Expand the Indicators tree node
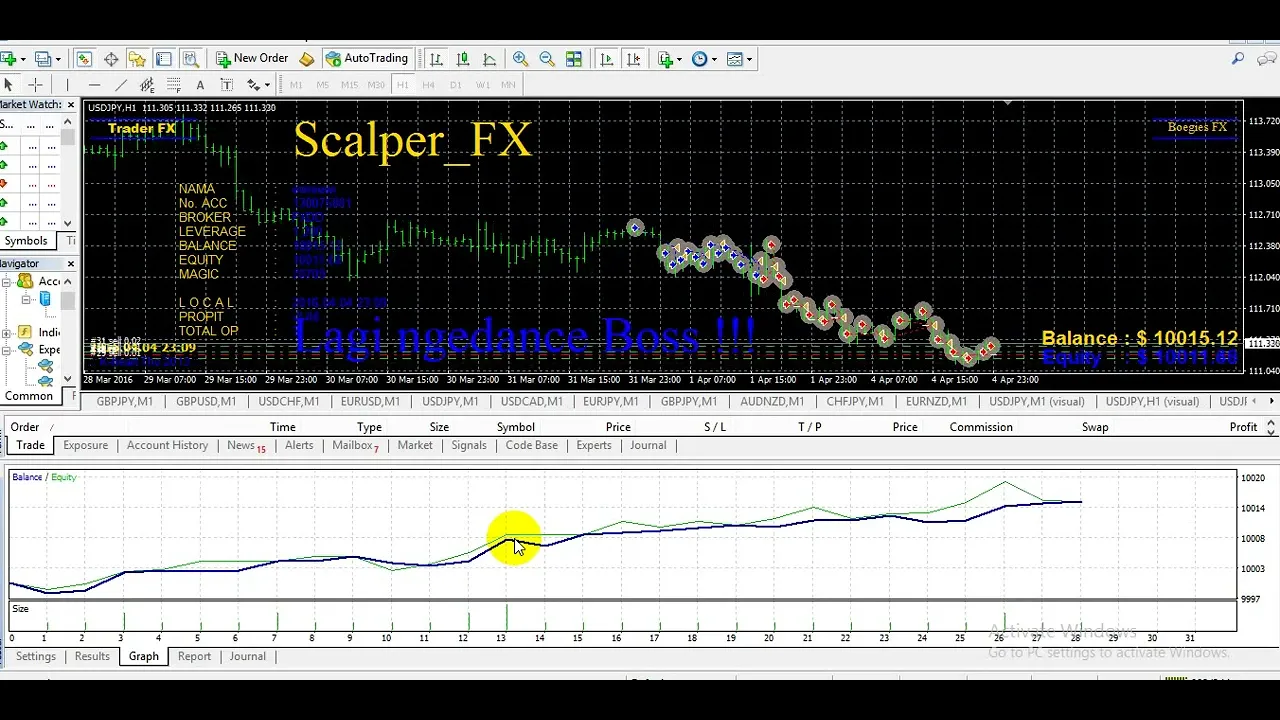Screen dimensions: 1280x720 point(7,332)
